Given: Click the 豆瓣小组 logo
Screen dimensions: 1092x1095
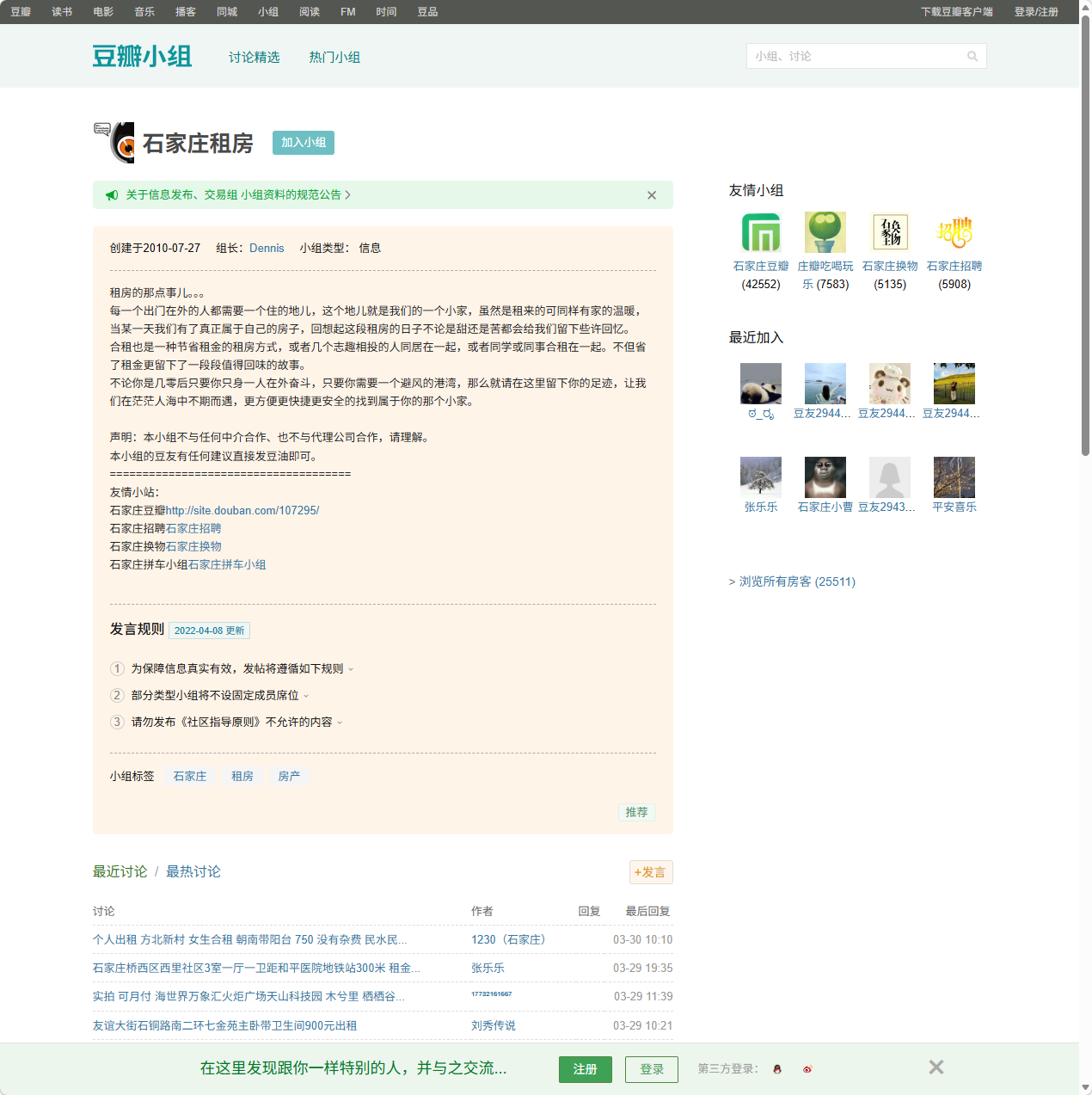Looking at the screenshot, I should coord(142,56).
